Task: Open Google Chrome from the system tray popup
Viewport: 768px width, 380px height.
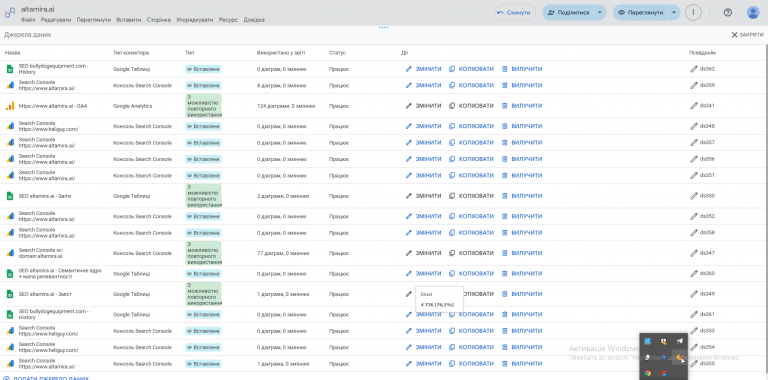Action: coord(648,373)
